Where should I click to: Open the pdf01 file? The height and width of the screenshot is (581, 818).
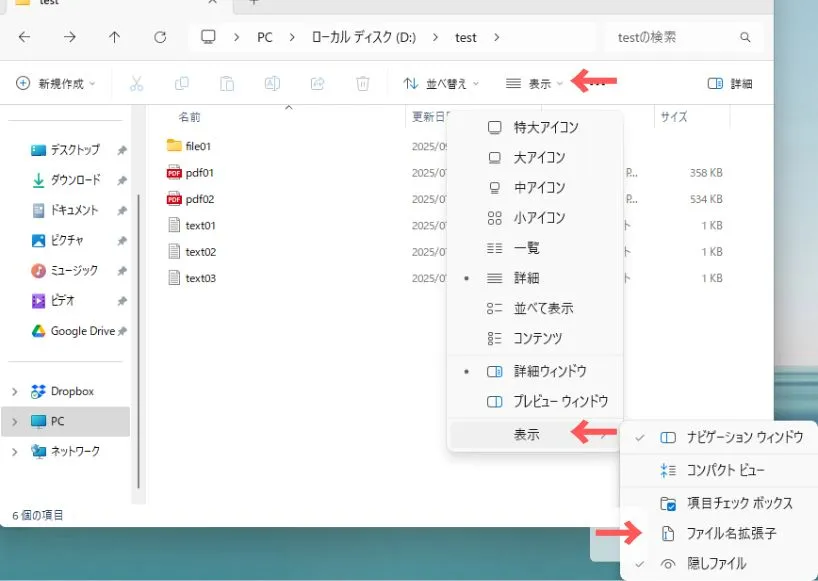[x=199, y=172]
